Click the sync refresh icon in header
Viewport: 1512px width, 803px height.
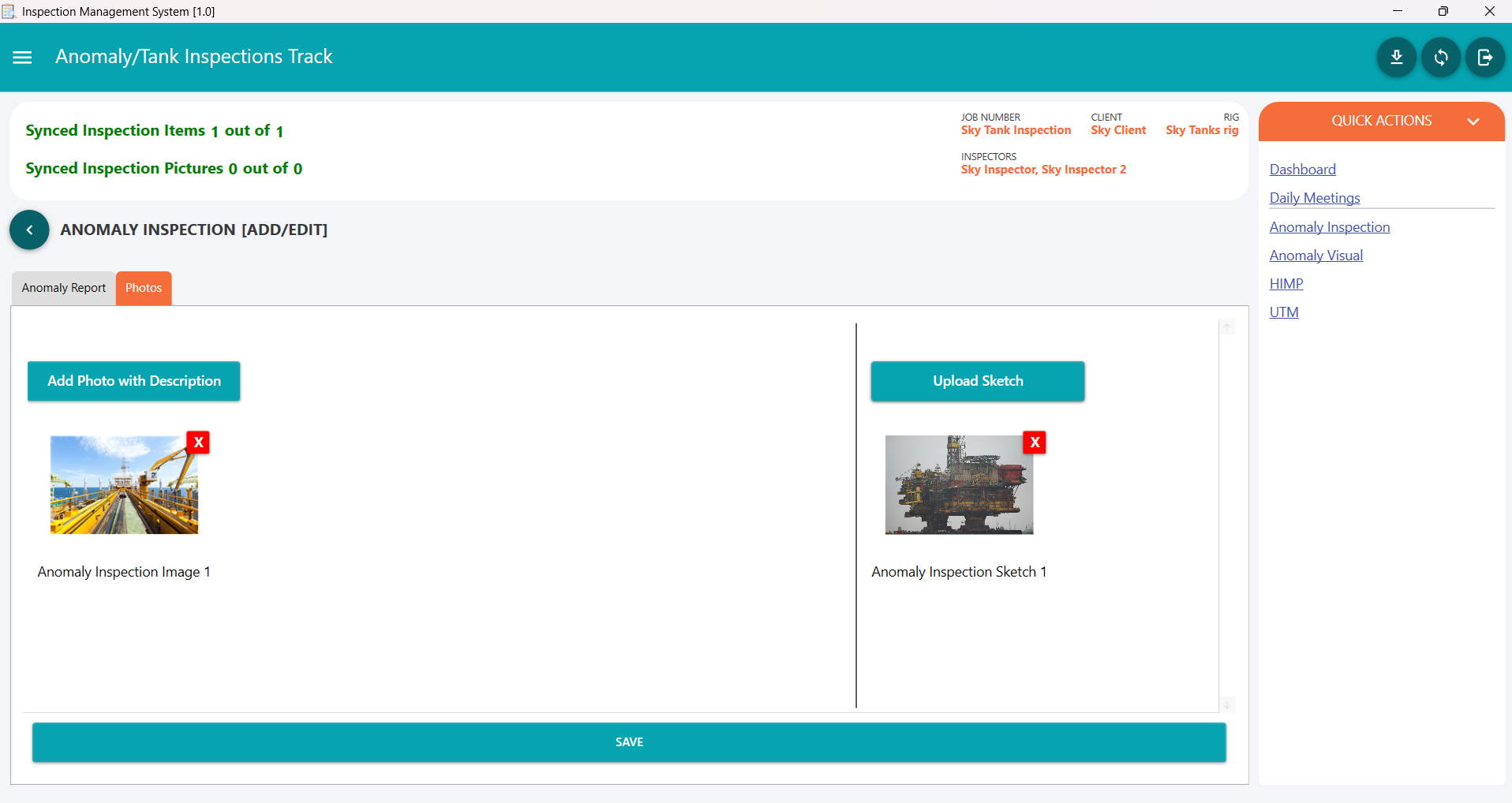pos(1441,58)
